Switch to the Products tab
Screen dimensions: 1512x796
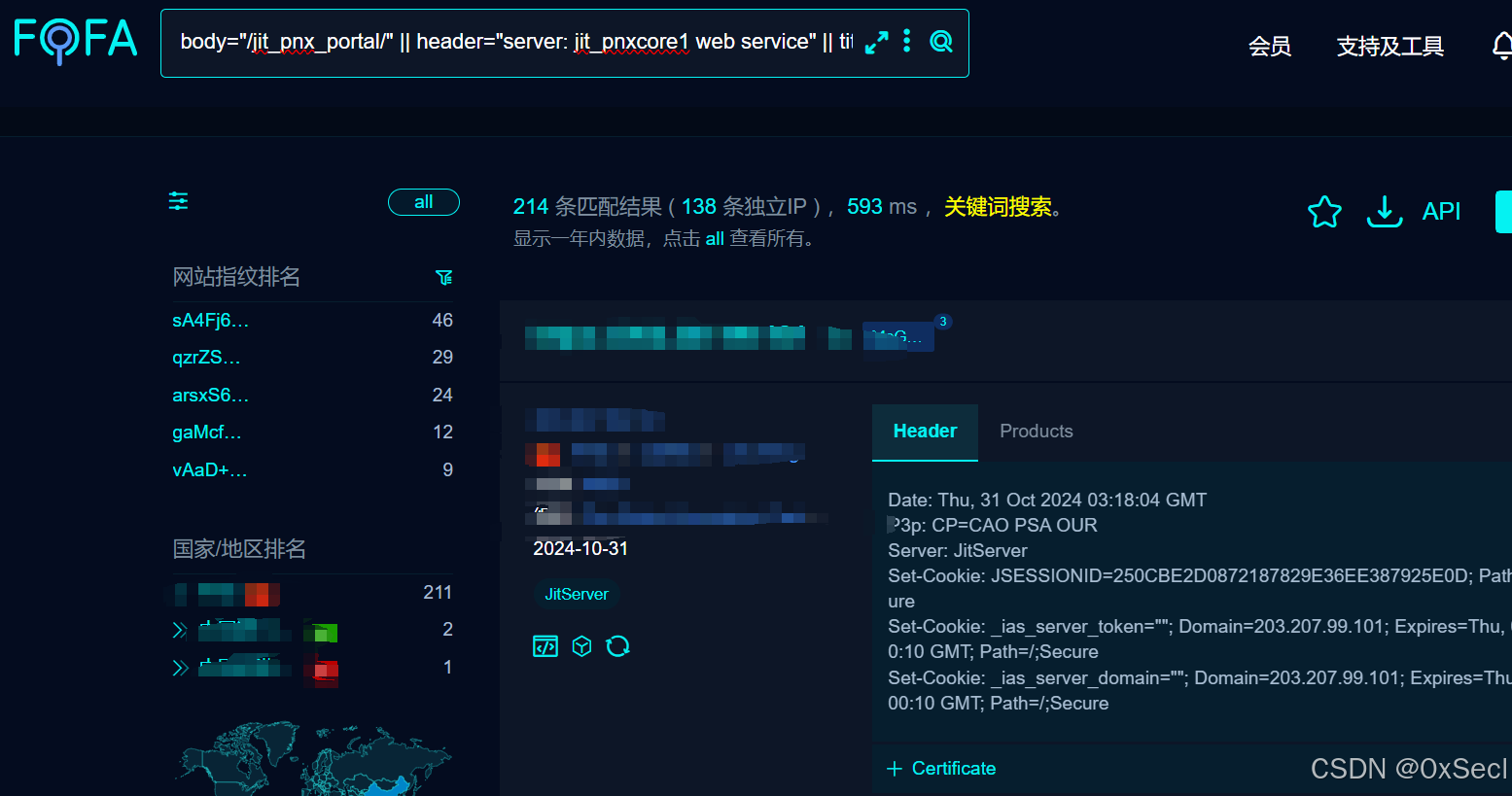(x=1037, y=432)
